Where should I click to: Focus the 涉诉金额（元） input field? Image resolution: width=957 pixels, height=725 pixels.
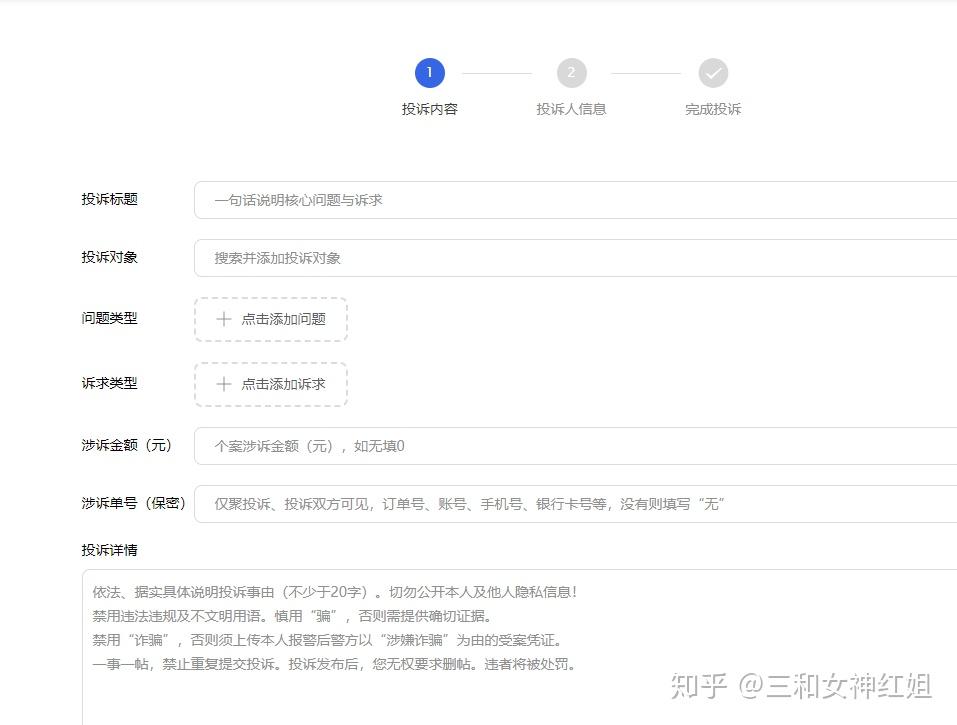(x=576, y=446)
